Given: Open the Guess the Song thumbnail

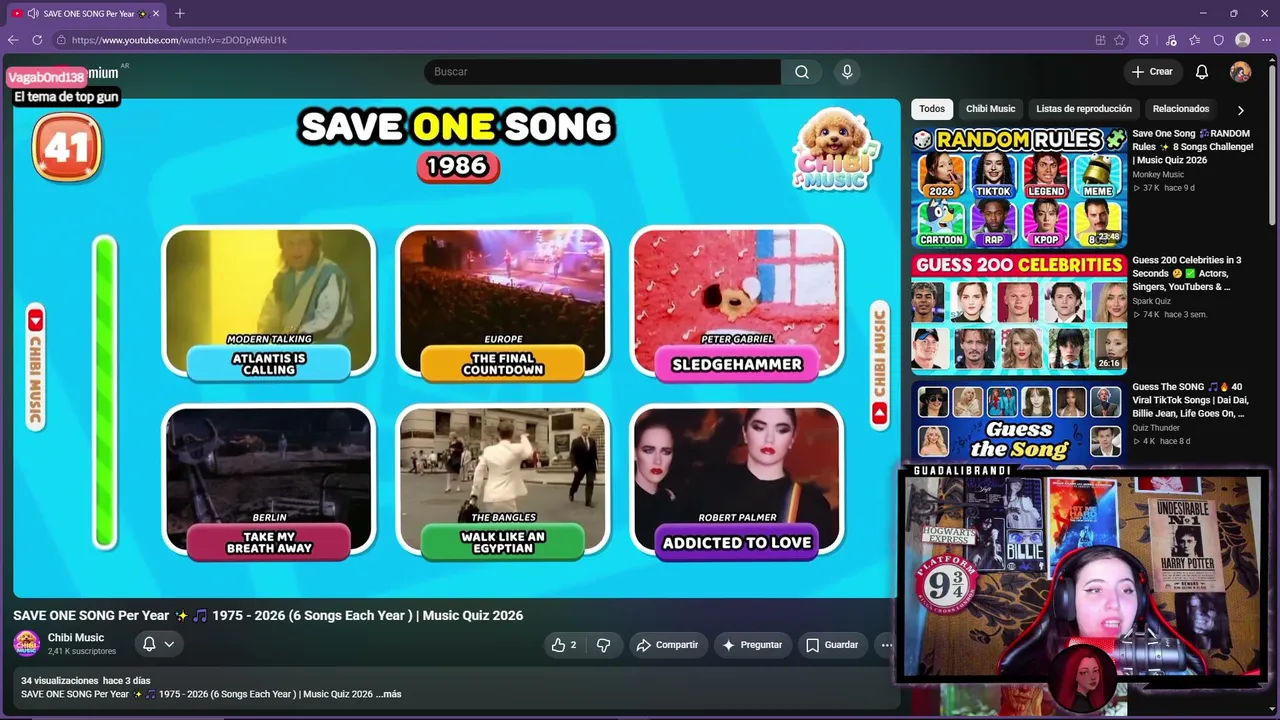Looking at the screenshot, I should pos(1019,424).
